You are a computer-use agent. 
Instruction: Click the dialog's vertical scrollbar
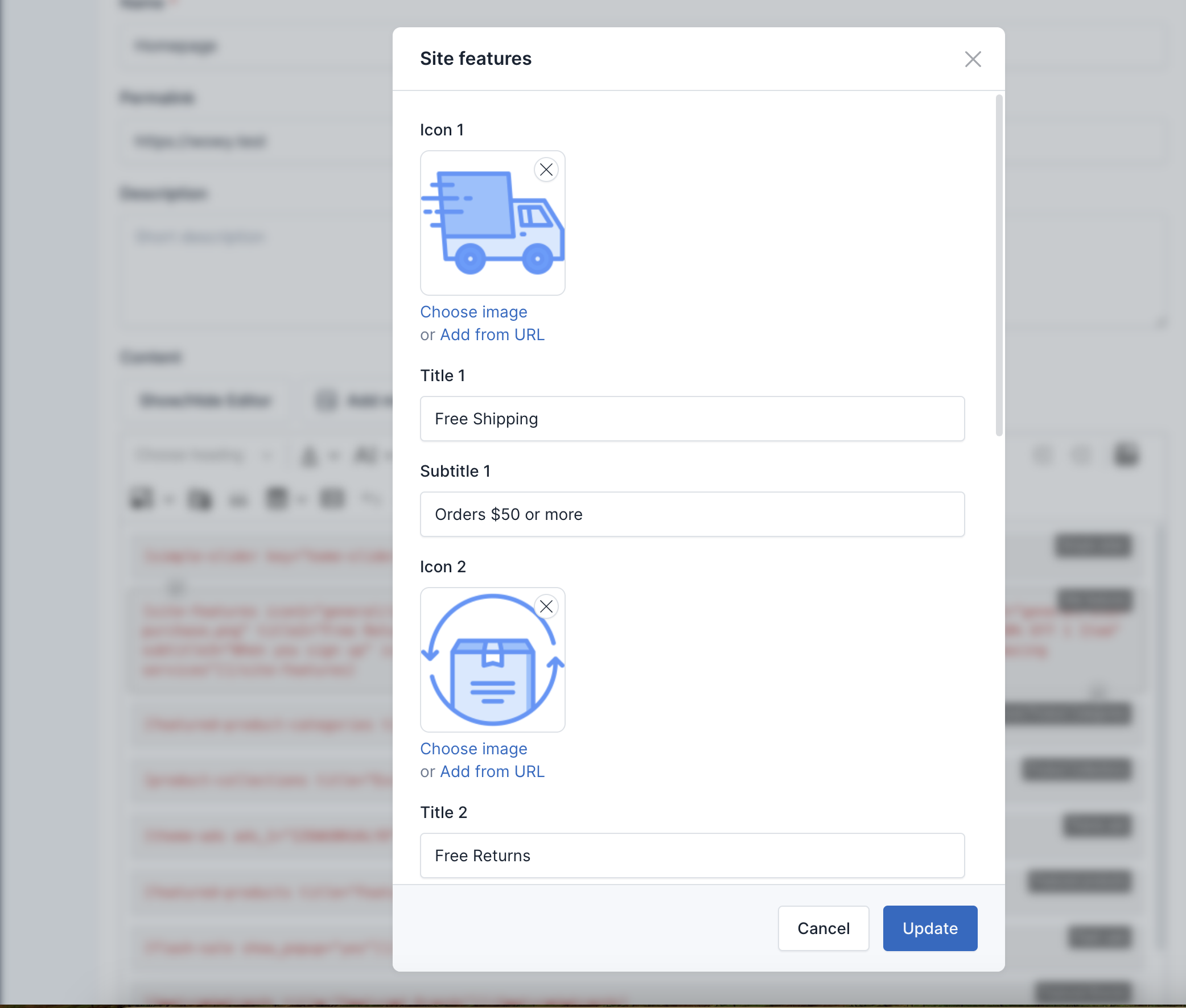tap(999, 265)
